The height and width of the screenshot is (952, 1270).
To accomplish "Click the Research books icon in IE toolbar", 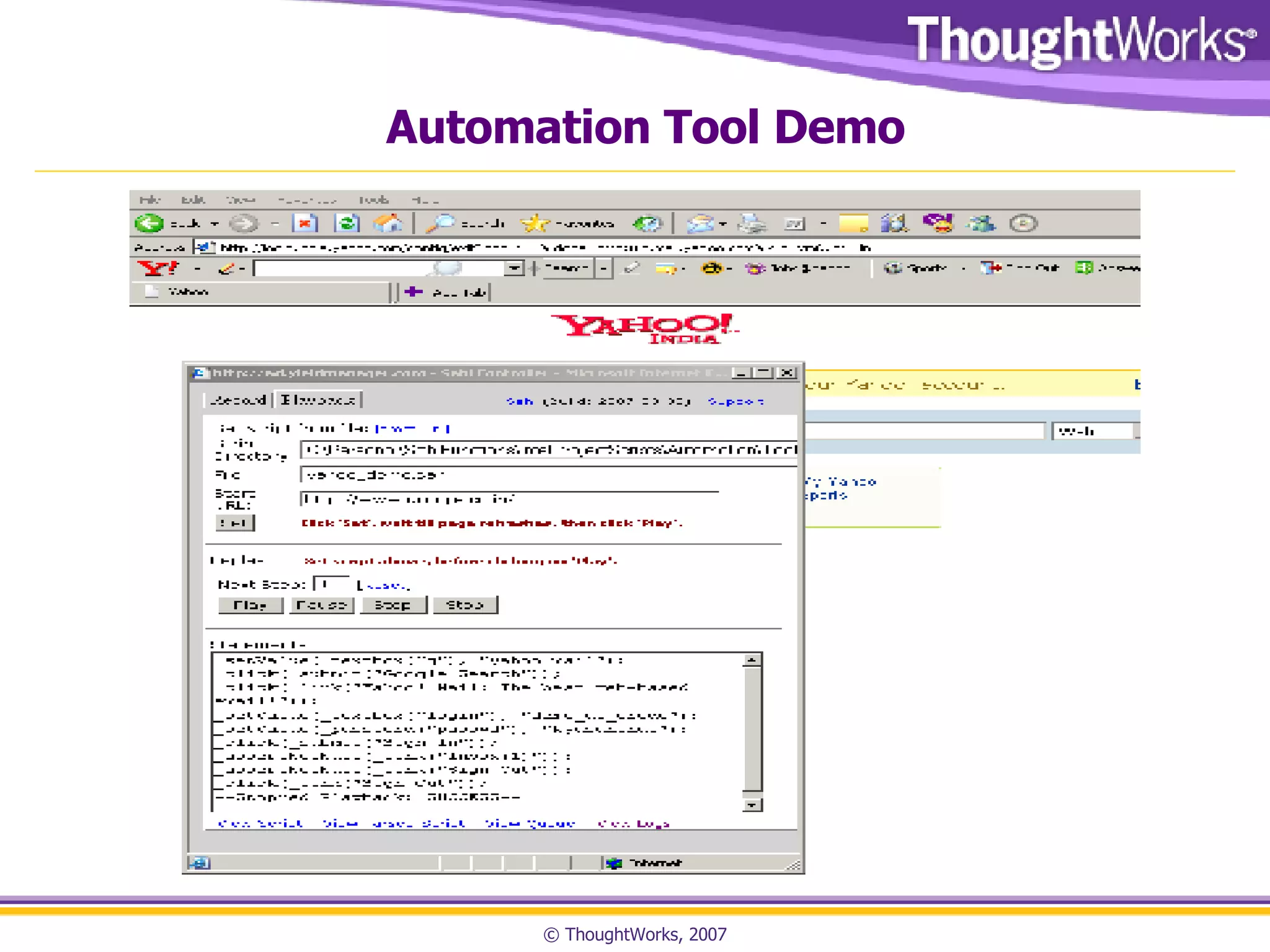I will pos(895,223).
